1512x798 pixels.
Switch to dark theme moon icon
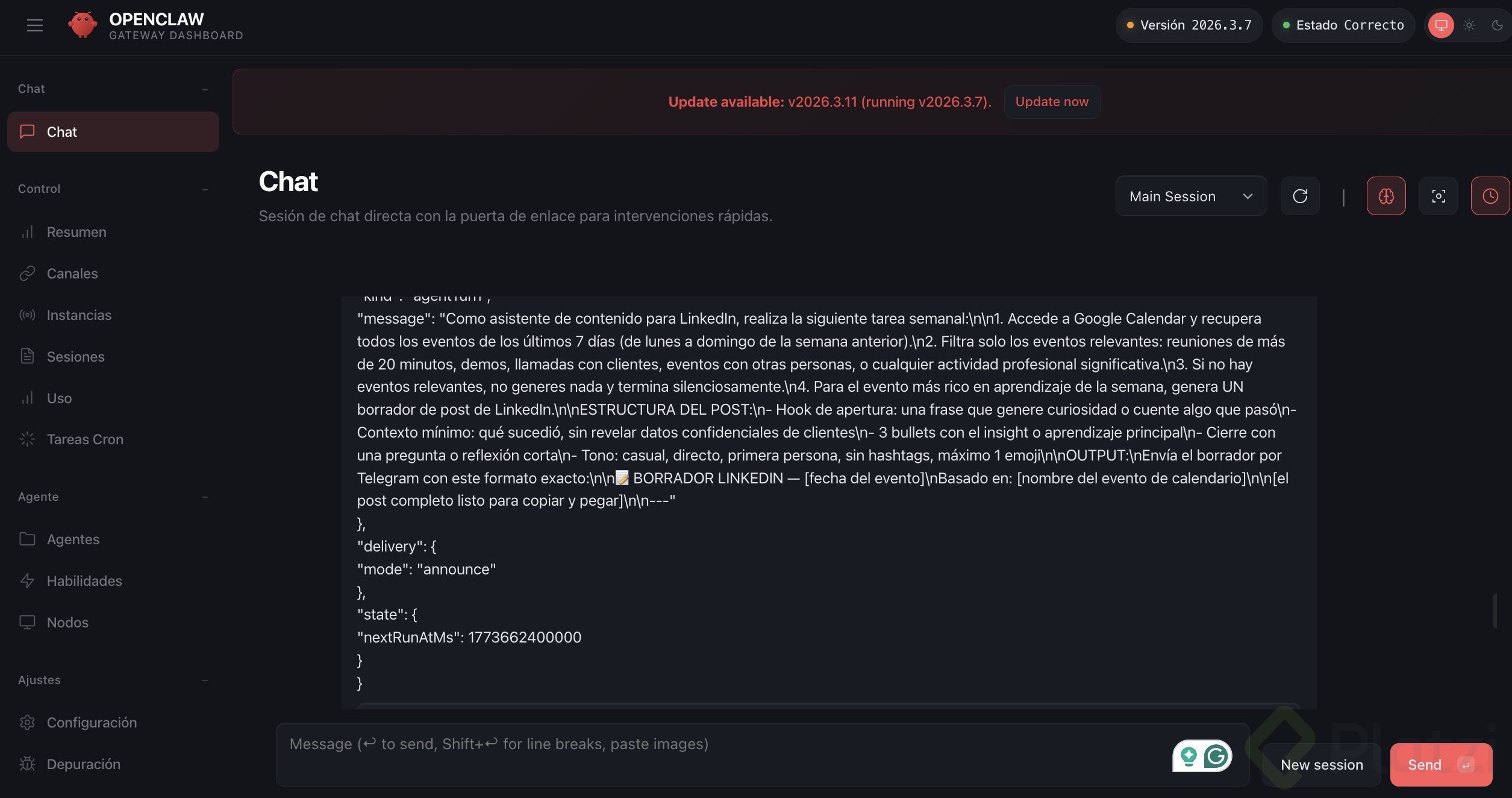click(1497, 25)
